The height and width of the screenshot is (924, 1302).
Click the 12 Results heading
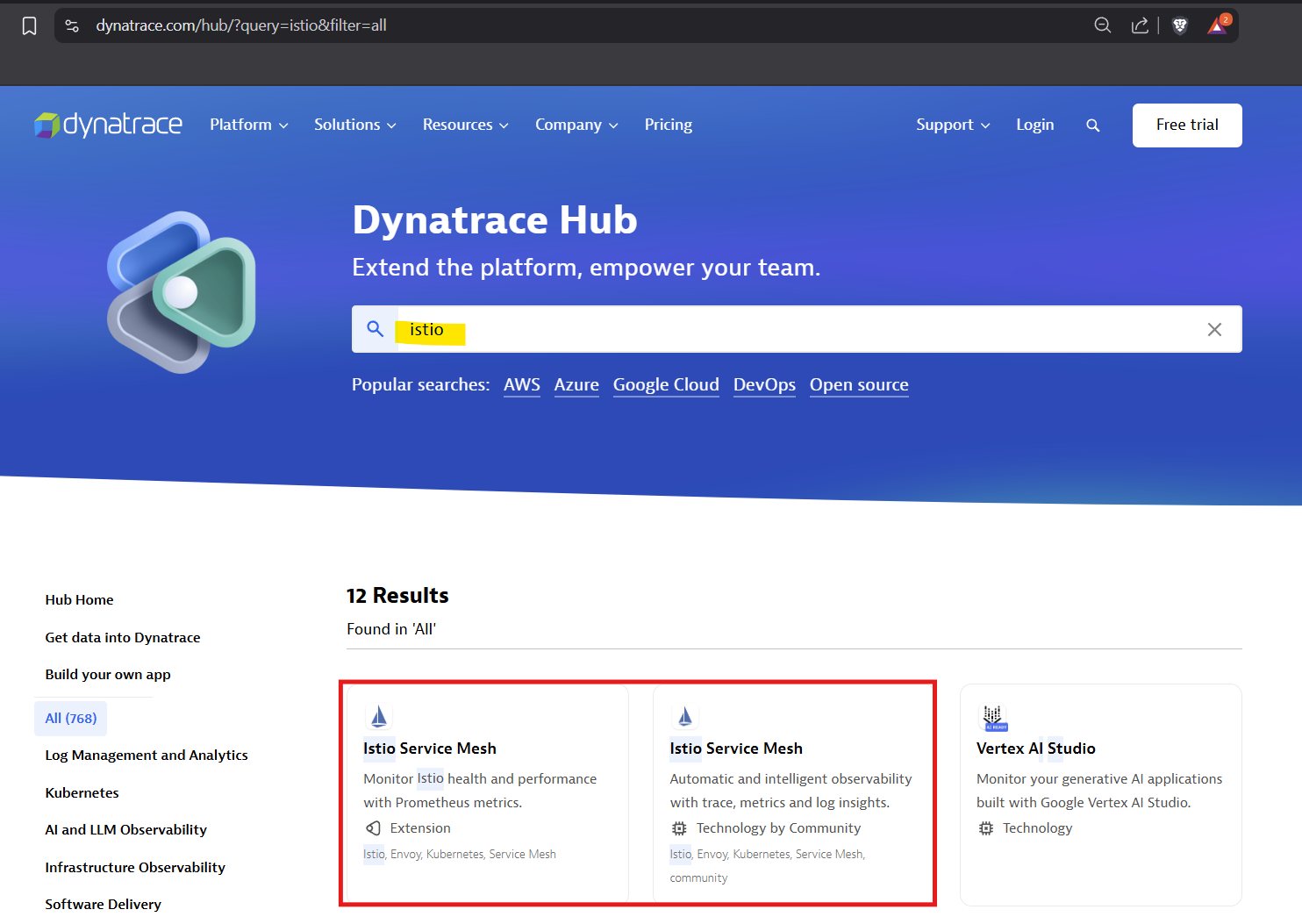coord(397,596)
